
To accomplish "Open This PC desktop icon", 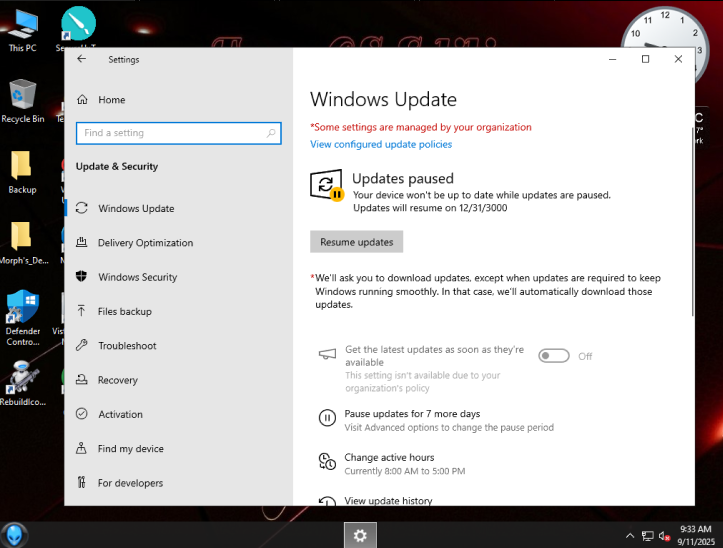I will pyautogui.click(x=22, y=30).
